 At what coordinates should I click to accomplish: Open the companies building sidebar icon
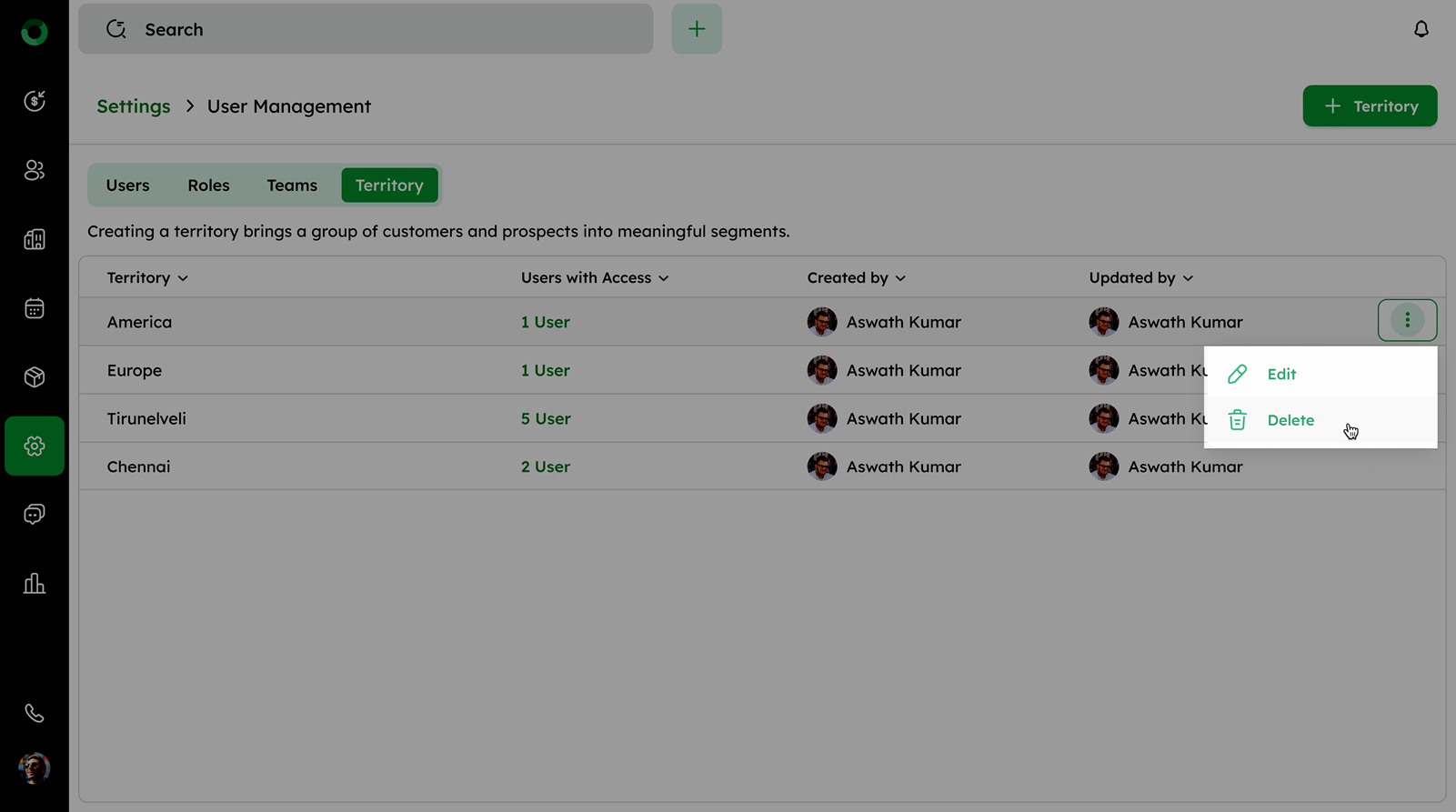coord(35,239)
